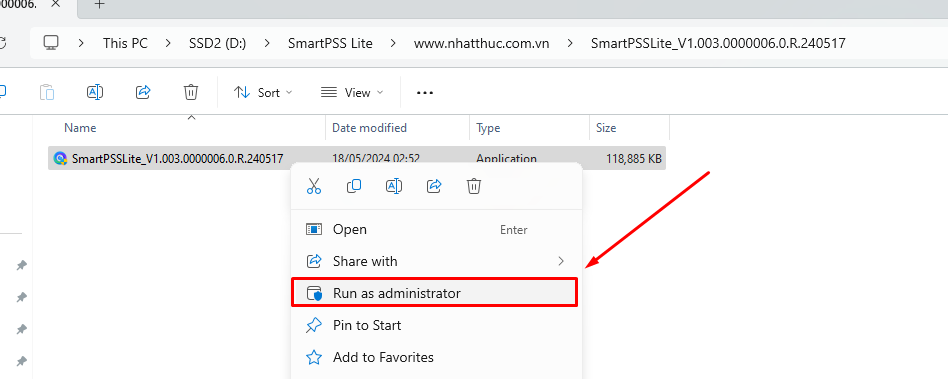Click toolbar Delete trash icon
This screenshot has width=948, height=379.
click(x=191, y=92)
